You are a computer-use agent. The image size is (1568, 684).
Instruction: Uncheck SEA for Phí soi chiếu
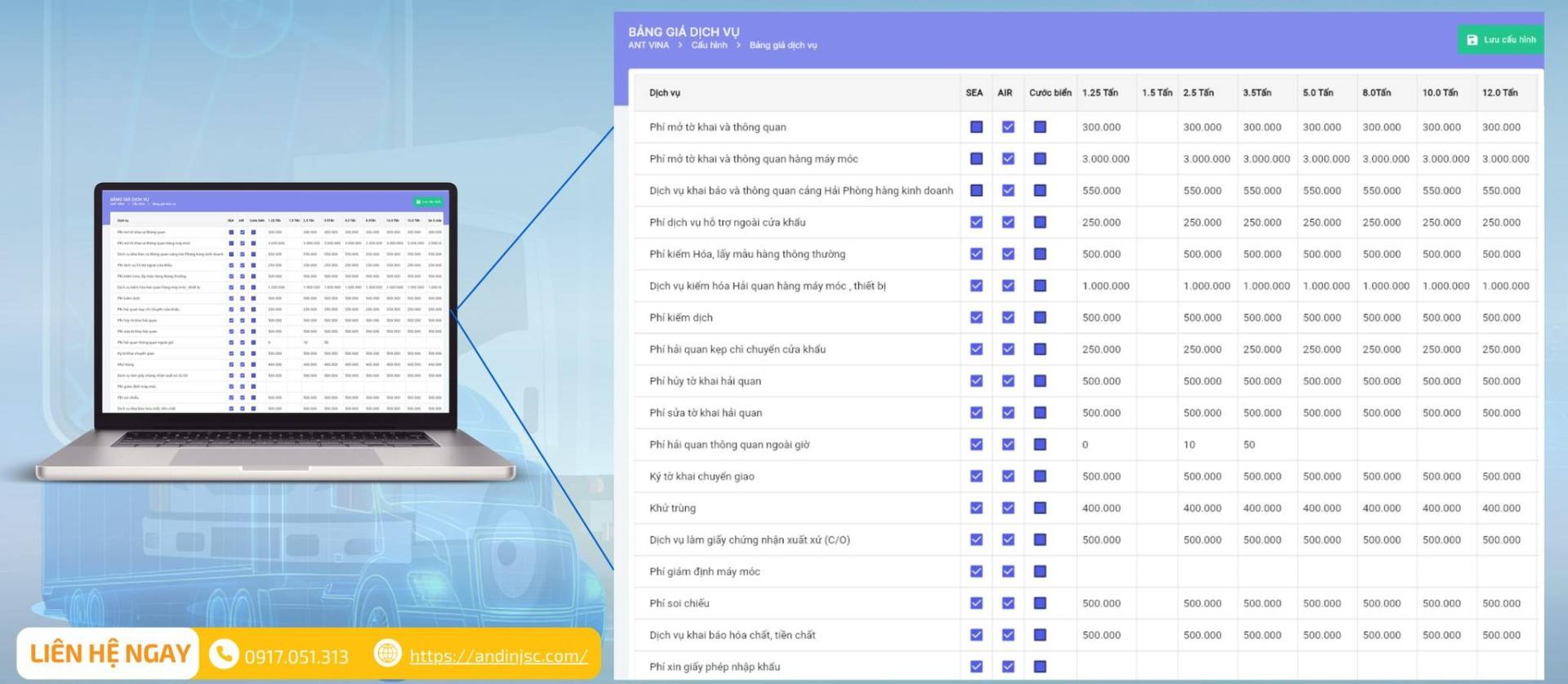point(976,603)
